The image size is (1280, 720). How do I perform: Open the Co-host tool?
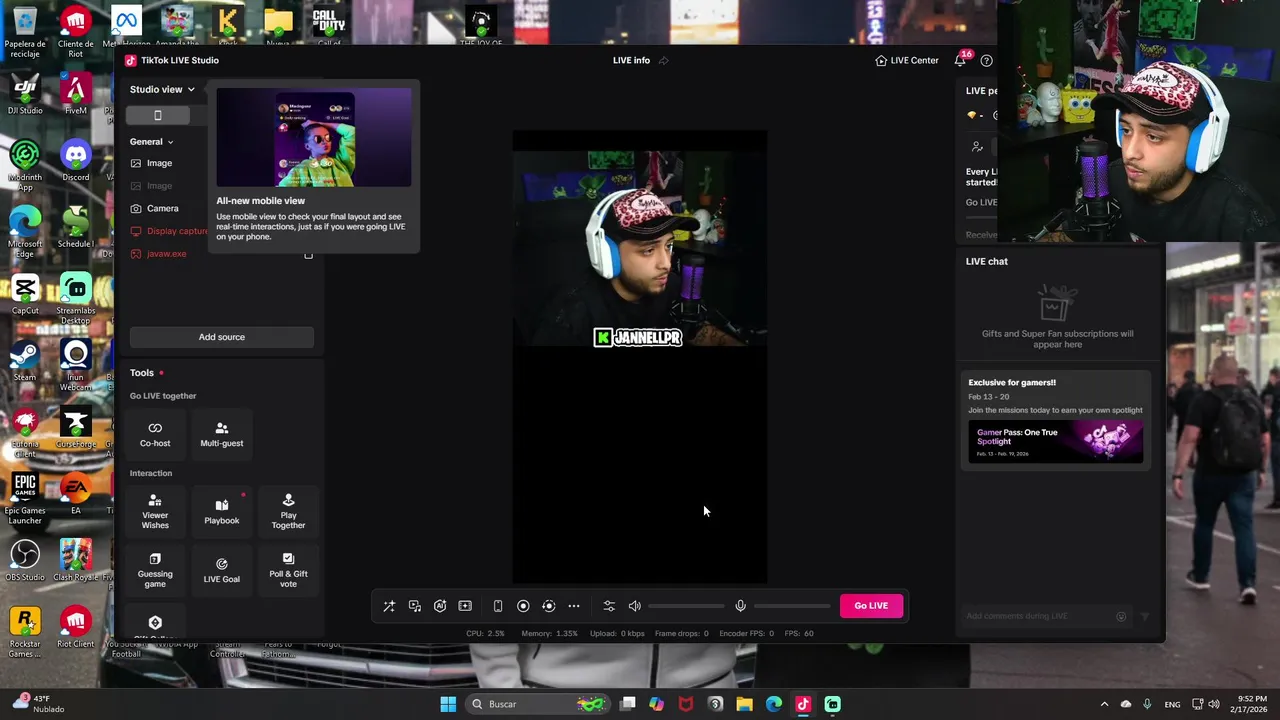(x=155, y=434)
